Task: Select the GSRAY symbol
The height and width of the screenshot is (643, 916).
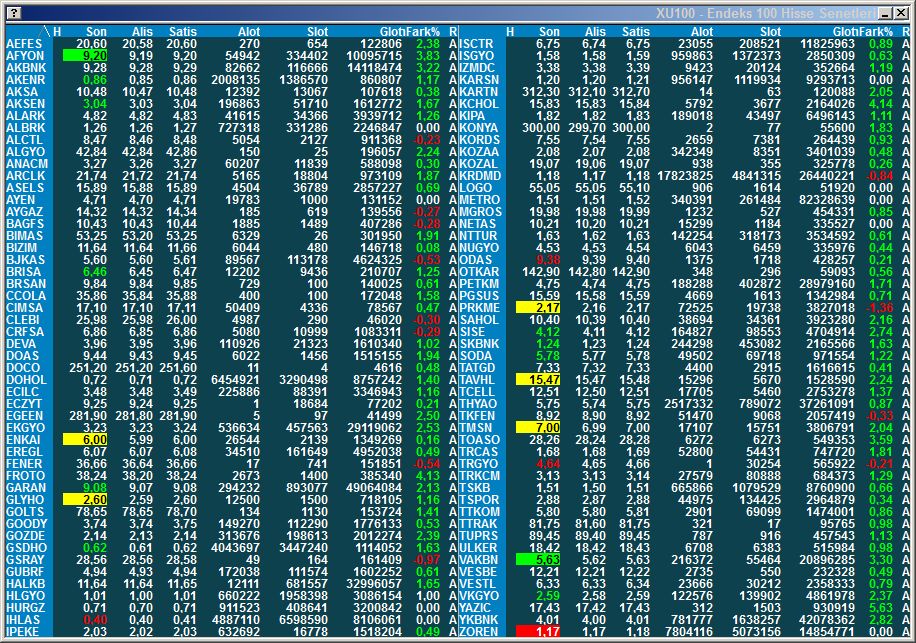Action: pos(25,559)
